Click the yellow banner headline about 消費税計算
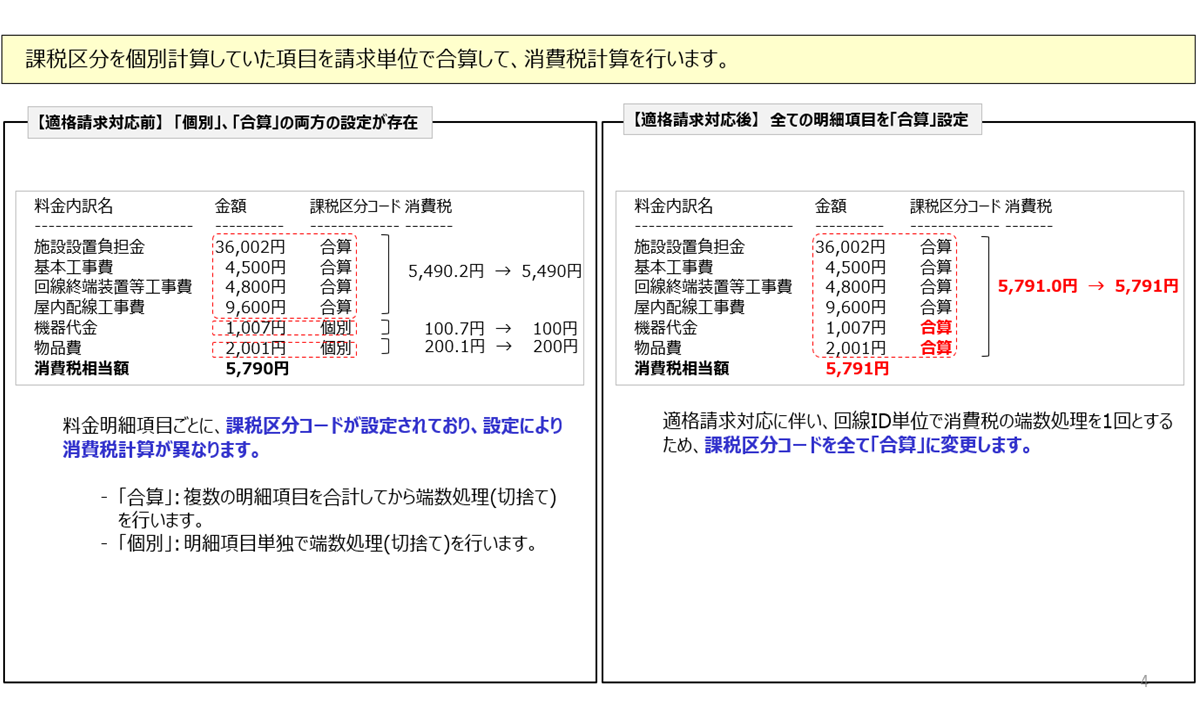Viewport: 1200px width, 720px height. (x=376, y=60)
